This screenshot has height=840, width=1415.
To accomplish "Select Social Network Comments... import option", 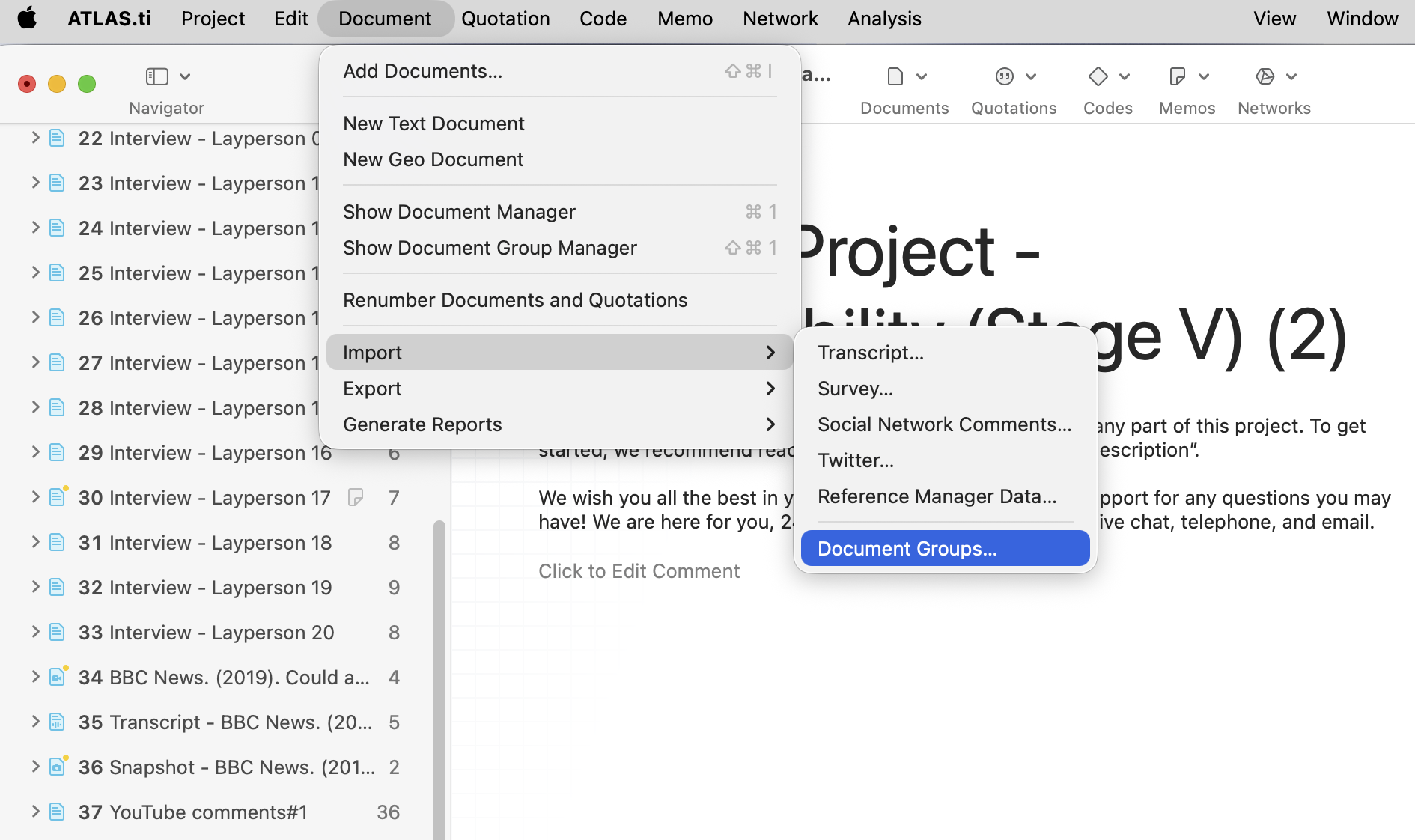I will tap(946, 424).
